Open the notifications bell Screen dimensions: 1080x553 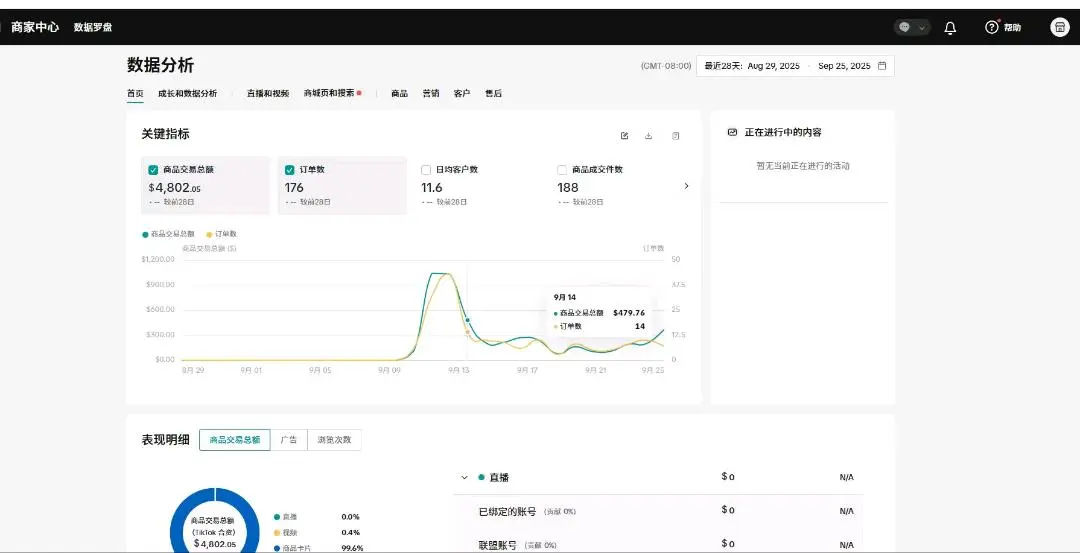(x=950, y=28)
